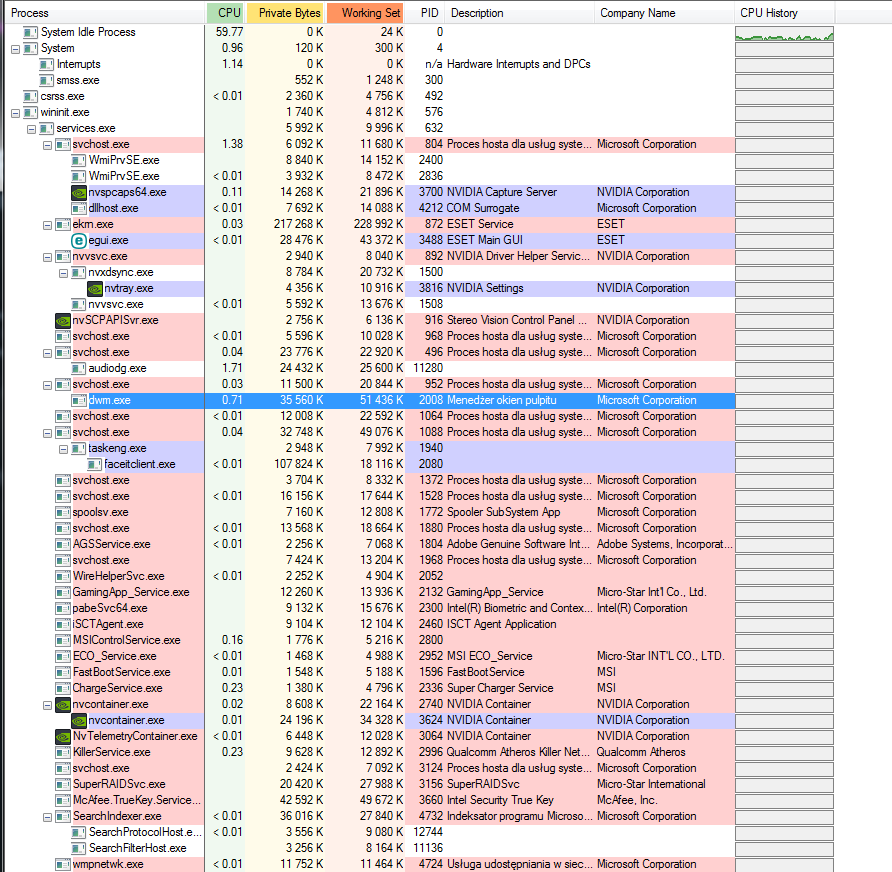
Task: Select the ECO_Service.exe process row
Action: click(x=370, y=656)
